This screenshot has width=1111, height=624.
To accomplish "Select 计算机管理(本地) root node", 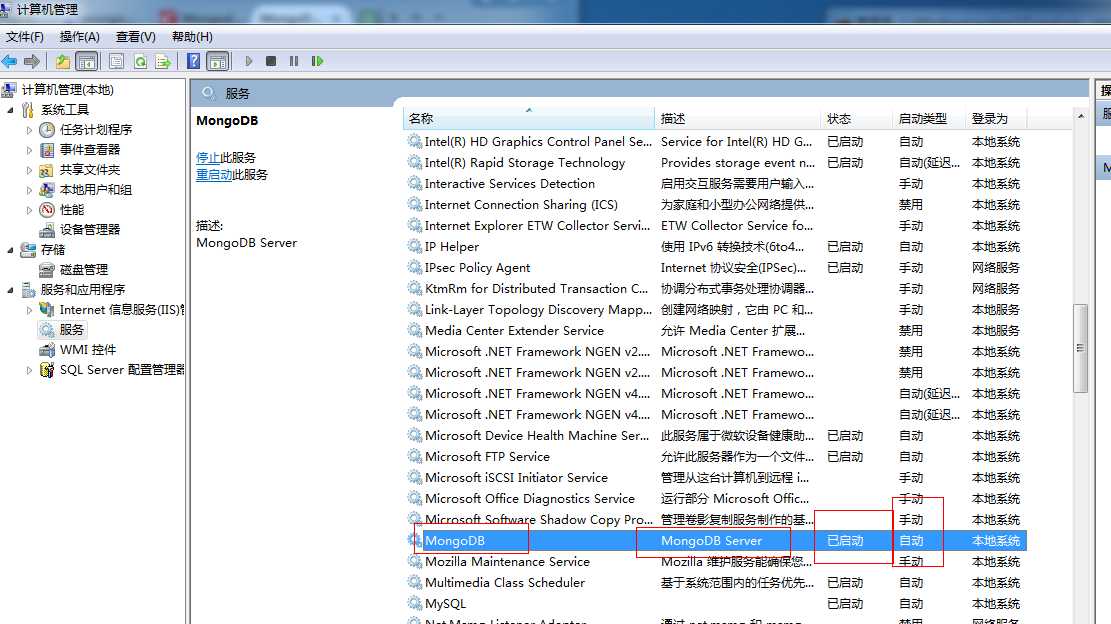I will (x=67, y=90).
